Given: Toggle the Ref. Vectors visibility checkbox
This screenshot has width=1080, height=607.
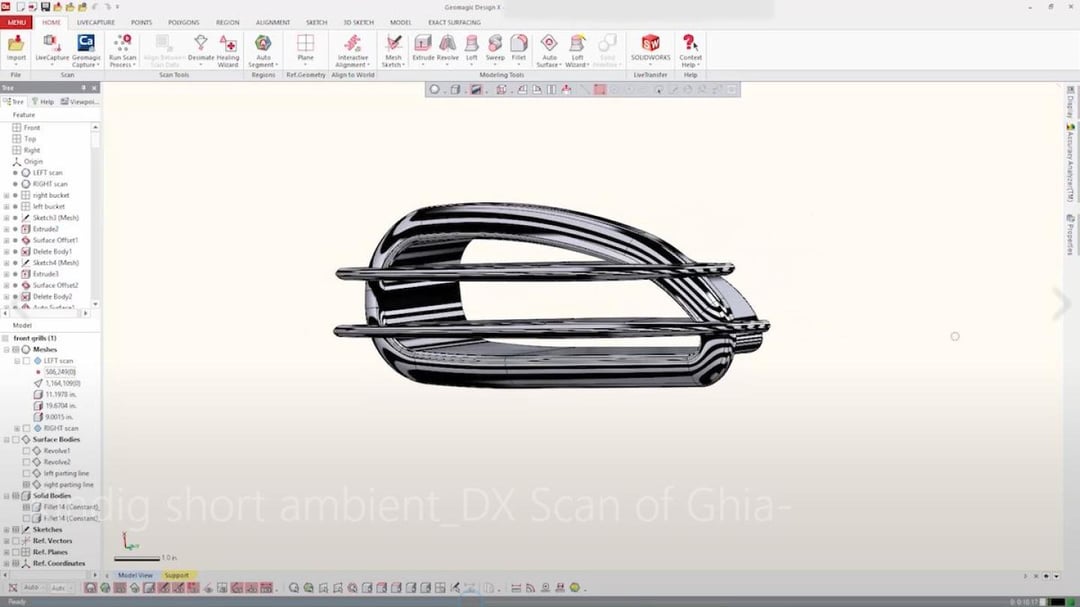Looking at the screenshot, I should tap(16, 541).
